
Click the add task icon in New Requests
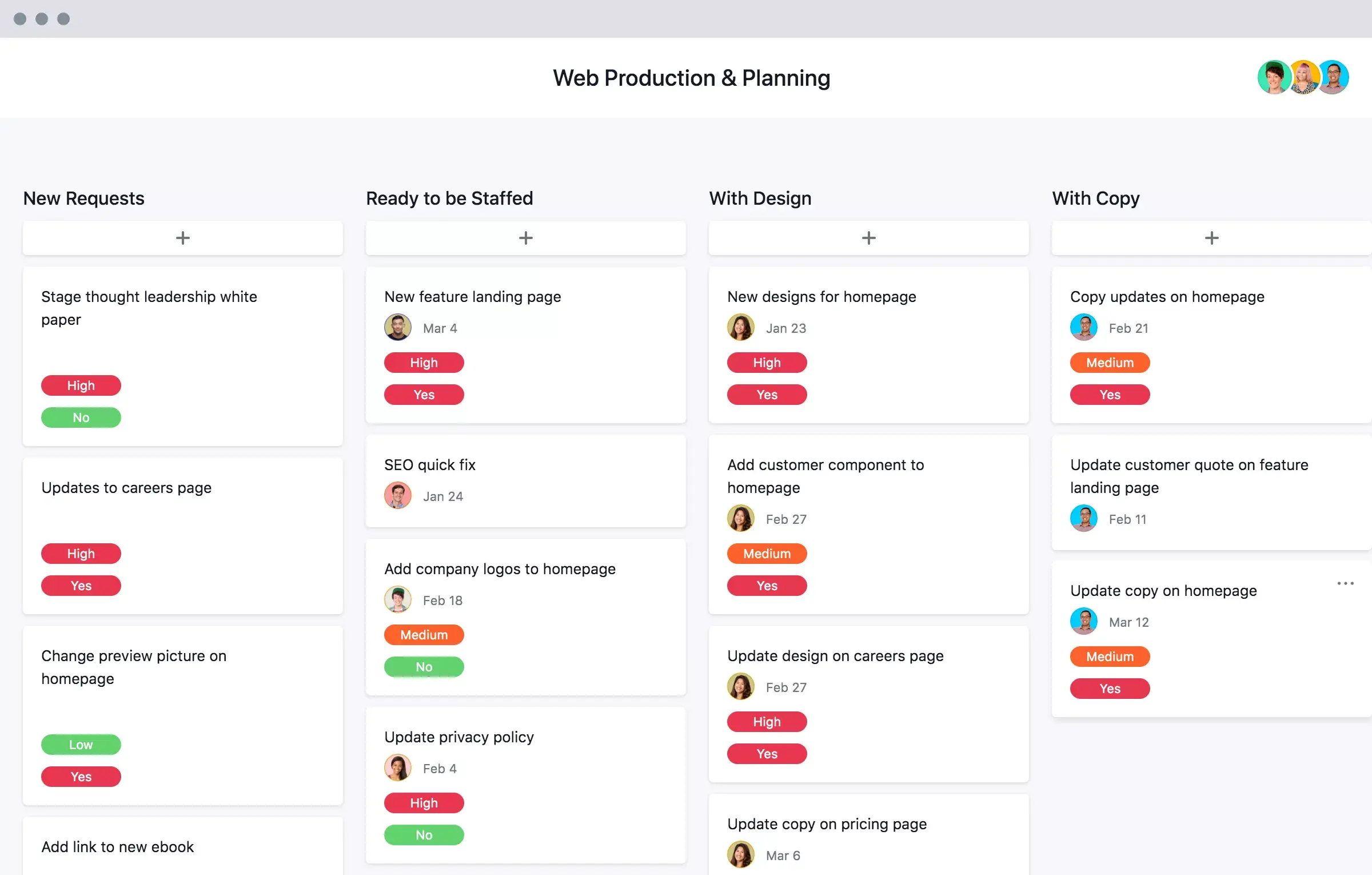[183, 237]
